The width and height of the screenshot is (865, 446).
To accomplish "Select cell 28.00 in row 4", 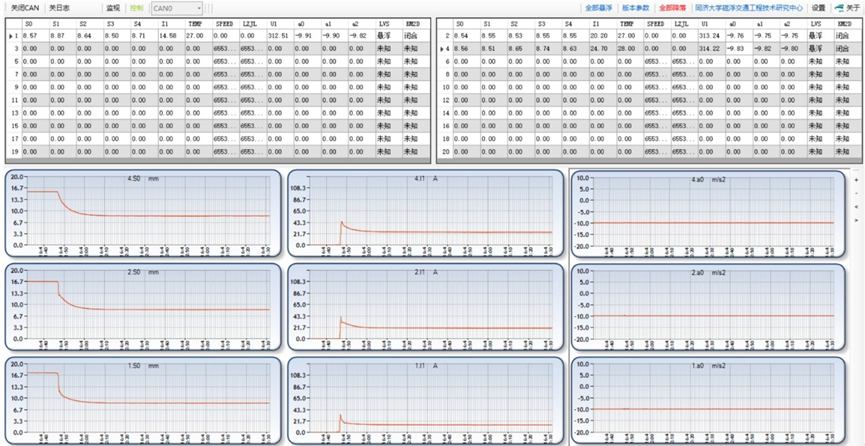I will pos(630,49).
